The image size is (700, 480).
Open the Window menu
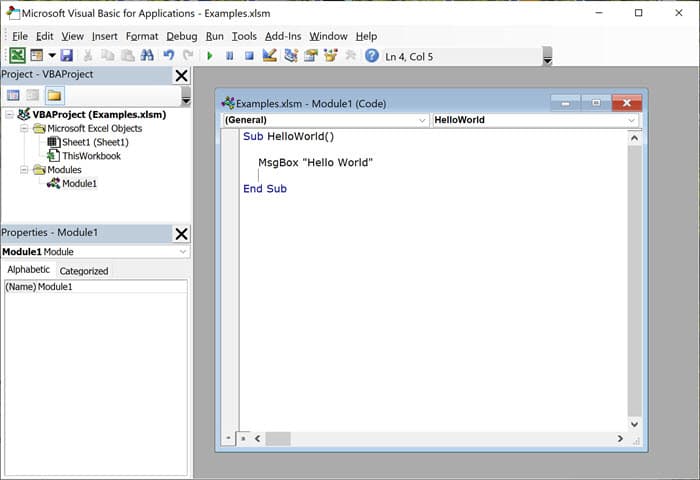(328, 36)
